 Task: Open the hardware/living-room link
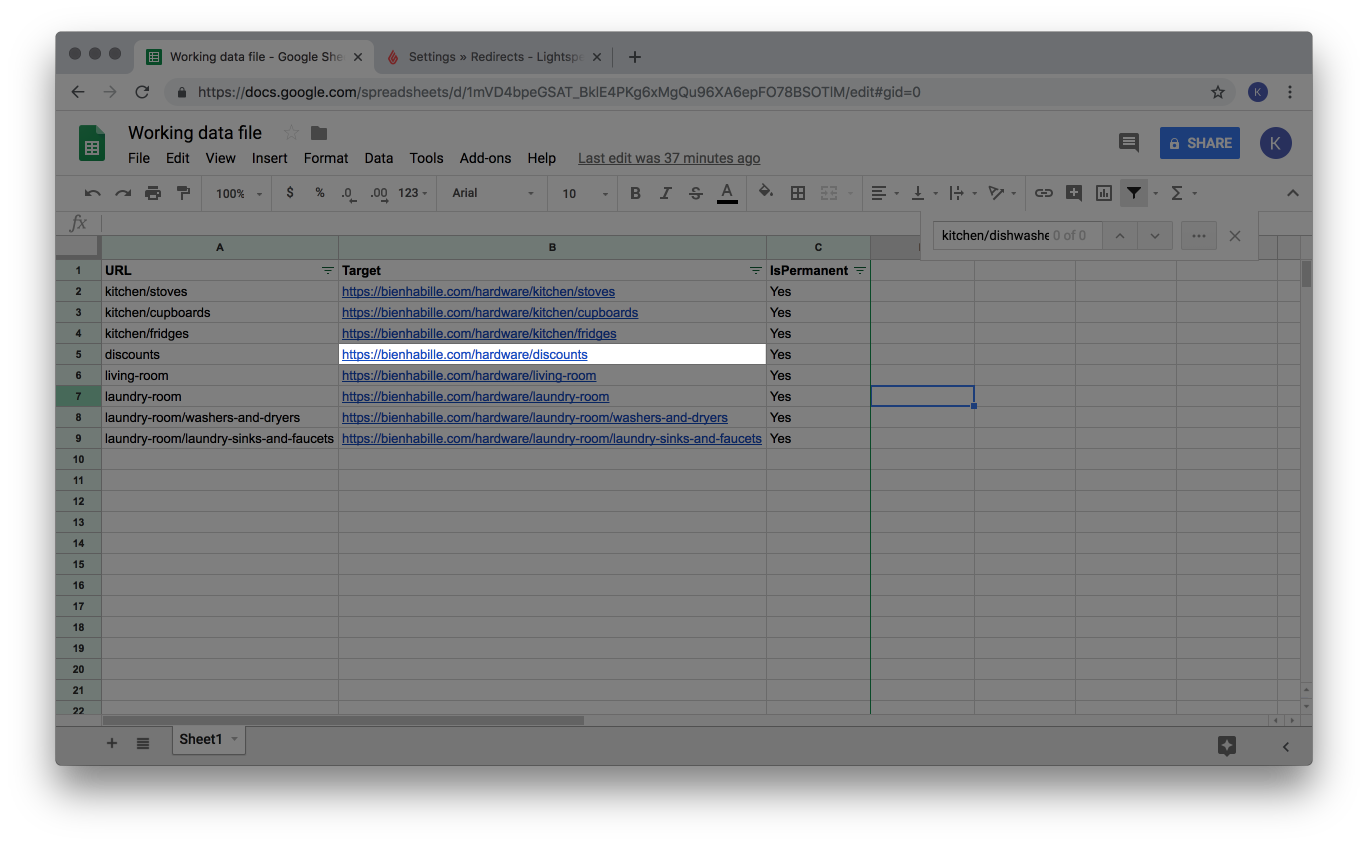(x=469, y=376)
